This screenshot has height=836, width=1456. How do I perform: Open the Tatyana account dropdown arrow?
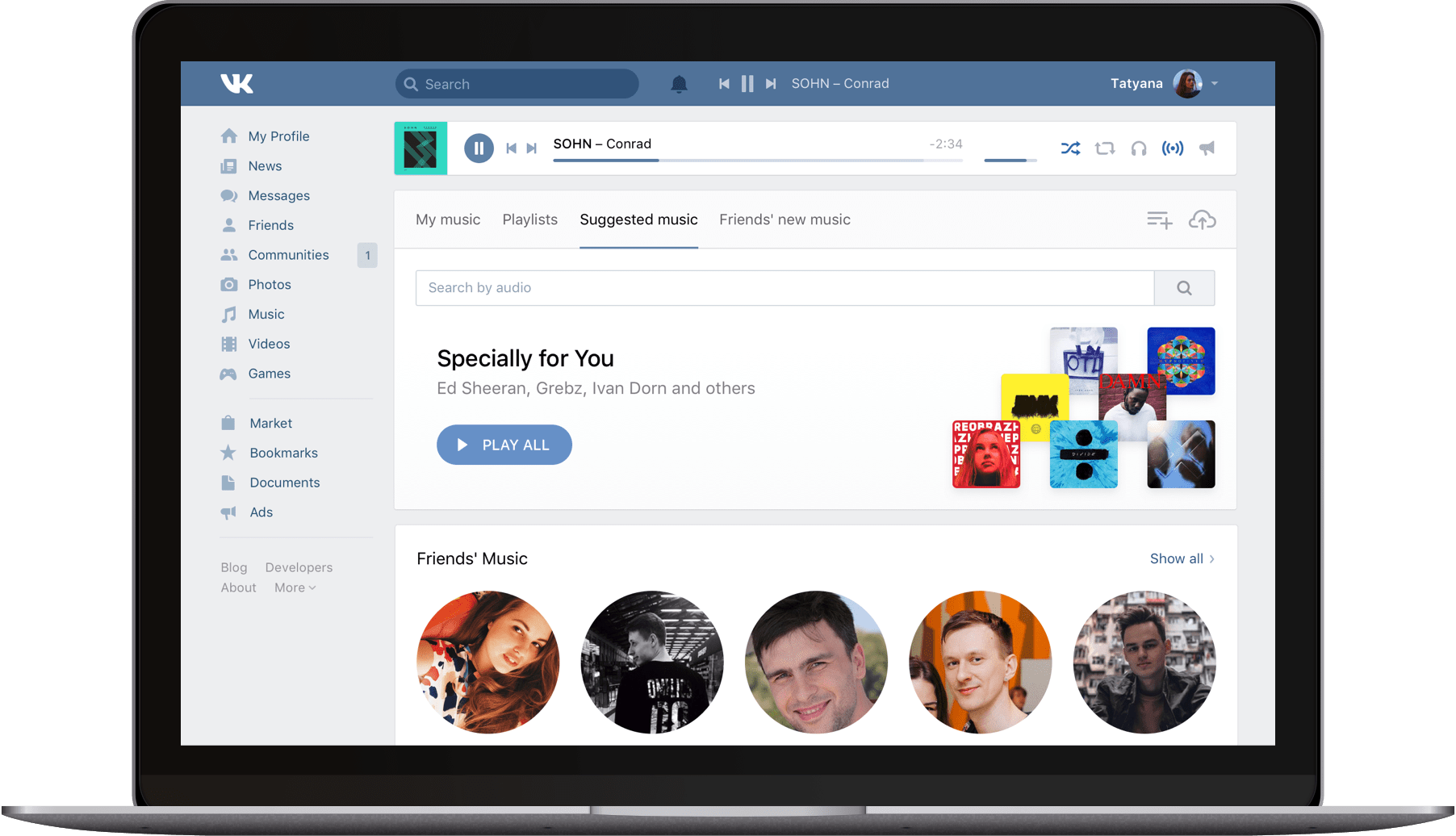tap(1215, 84)
